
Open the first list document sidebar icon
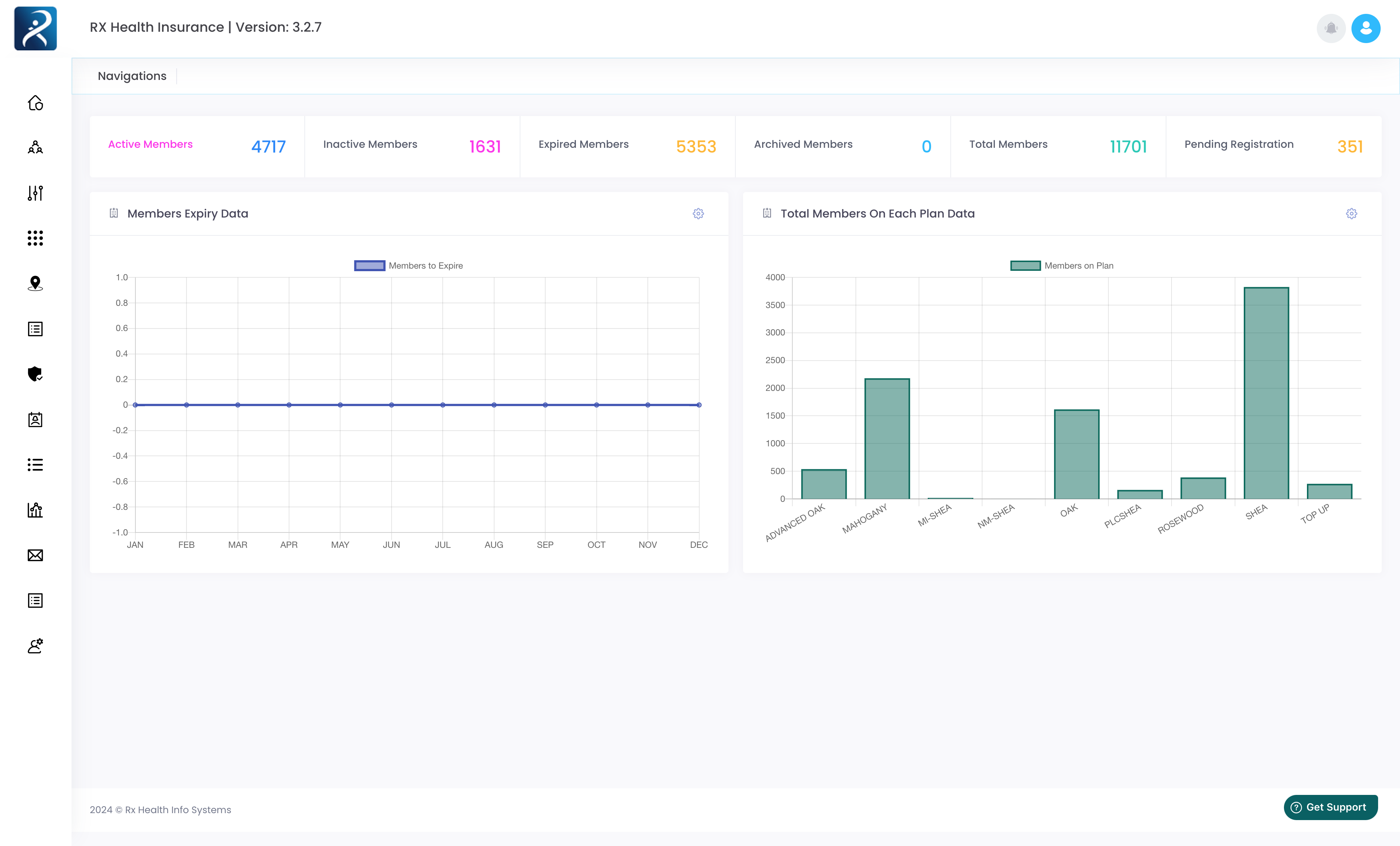pos(35,329)
